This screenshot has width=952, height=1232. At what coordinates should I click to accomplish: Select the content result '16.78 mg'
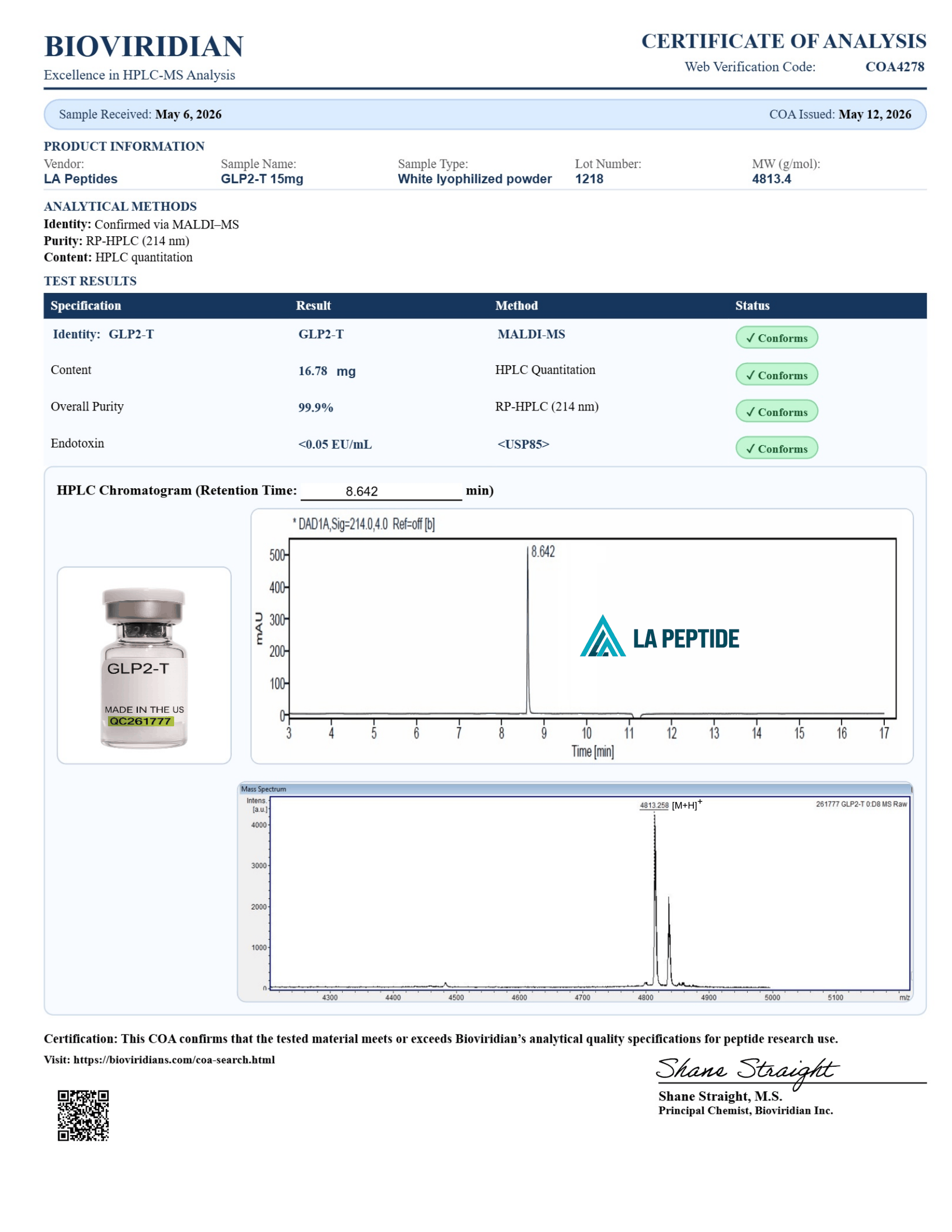(x=327, y=371)
